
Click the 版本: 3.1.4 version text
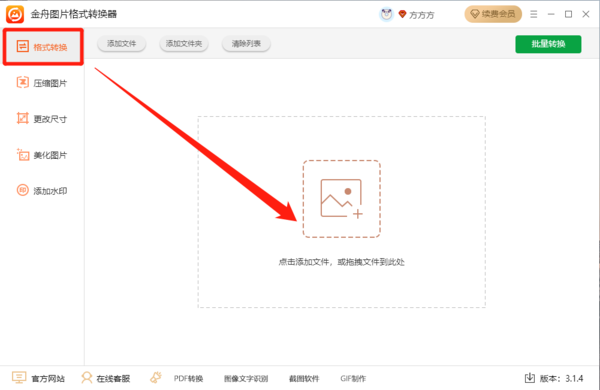pos(561,379)
